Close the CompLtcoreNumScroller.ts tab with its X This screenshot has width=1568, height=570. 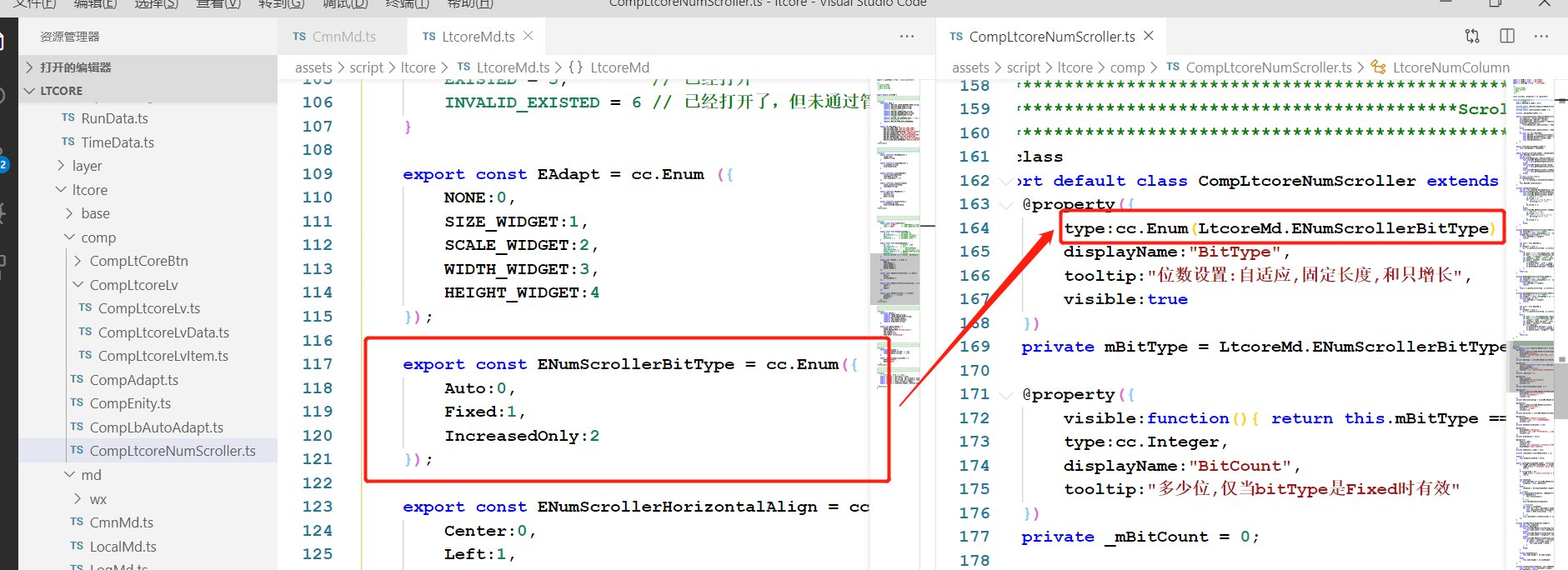pos(1149,36)
